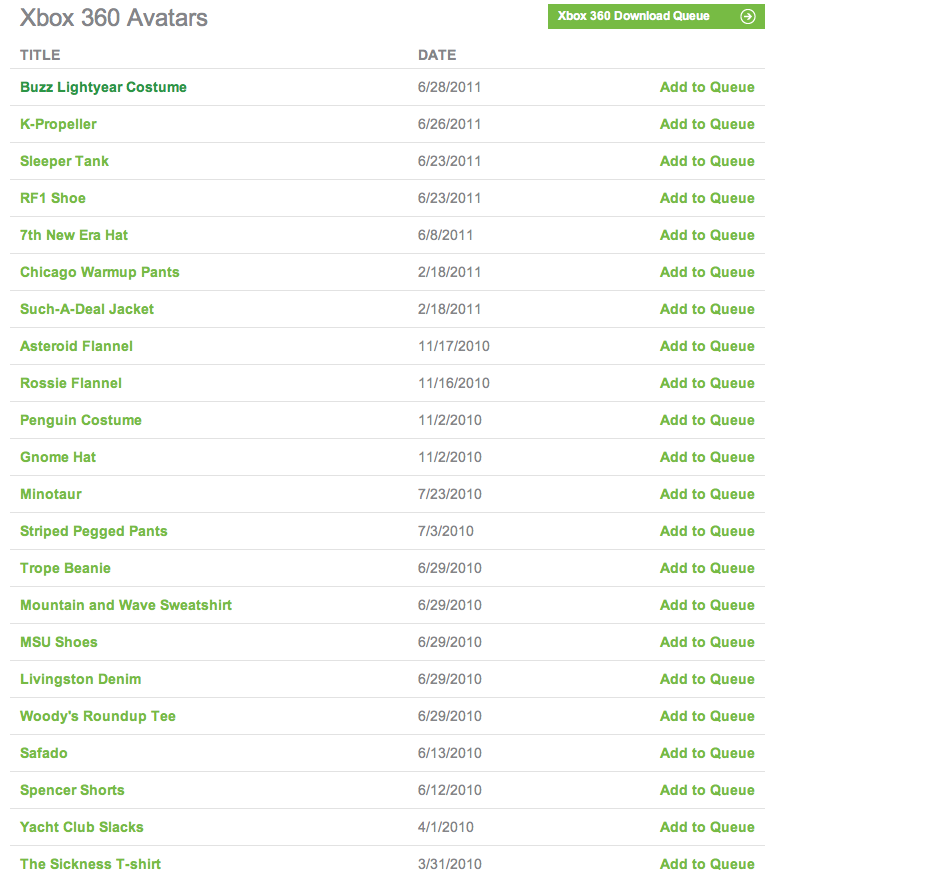The height and width of the screenshot is (874, 933).
Task: Select the date 6/26/2011
Action: (449, 124)
